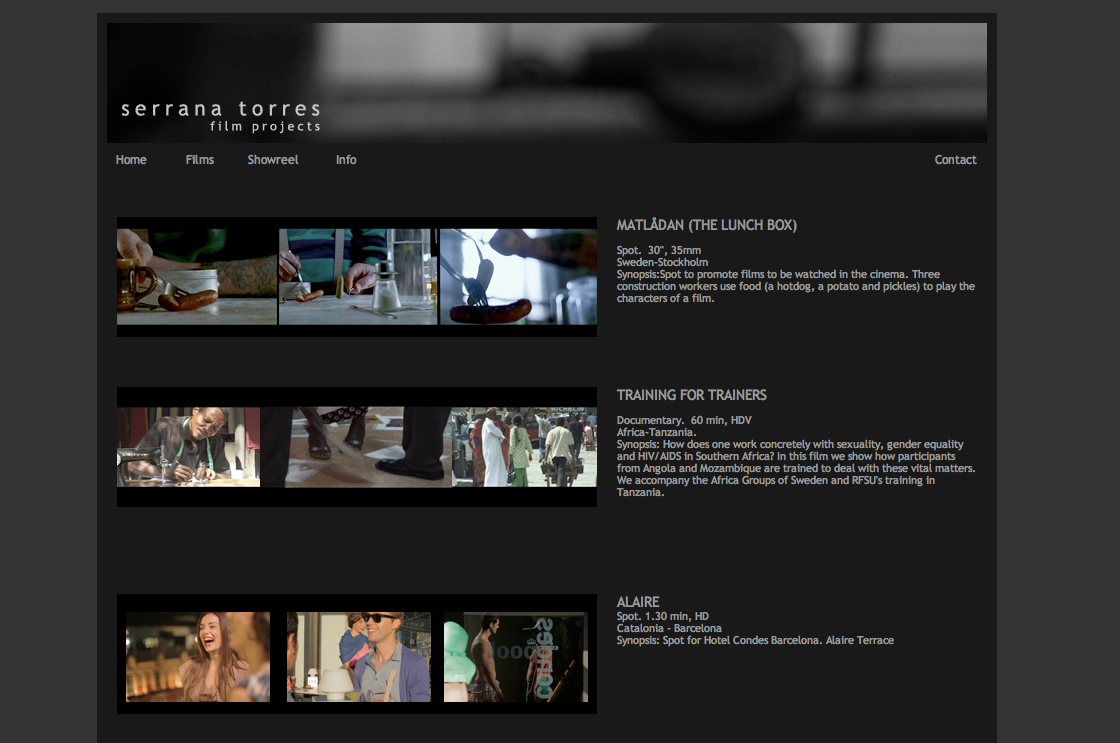
Task: Open the Matlådan thumbnail with pickle and glass jar
Action: (358, 276)
